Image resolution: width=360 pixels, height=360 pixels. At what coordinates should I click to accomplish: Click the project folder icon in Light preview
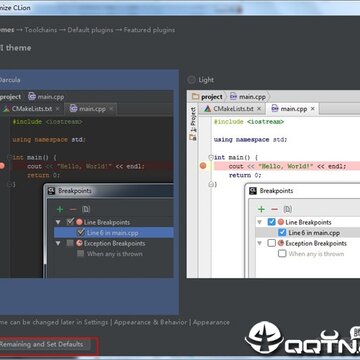point(195,97)
